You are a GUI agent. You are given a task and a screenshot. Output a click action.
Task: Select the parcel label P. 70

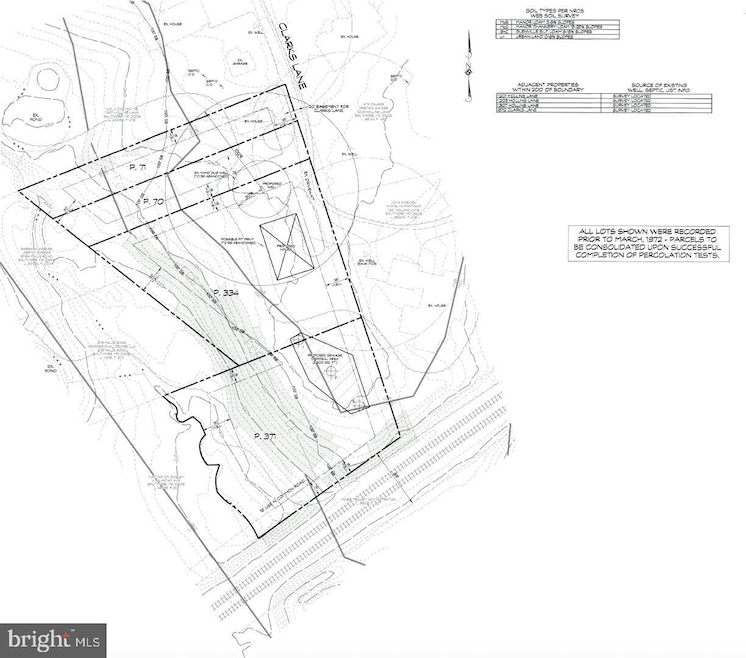[x=152, y=202]
